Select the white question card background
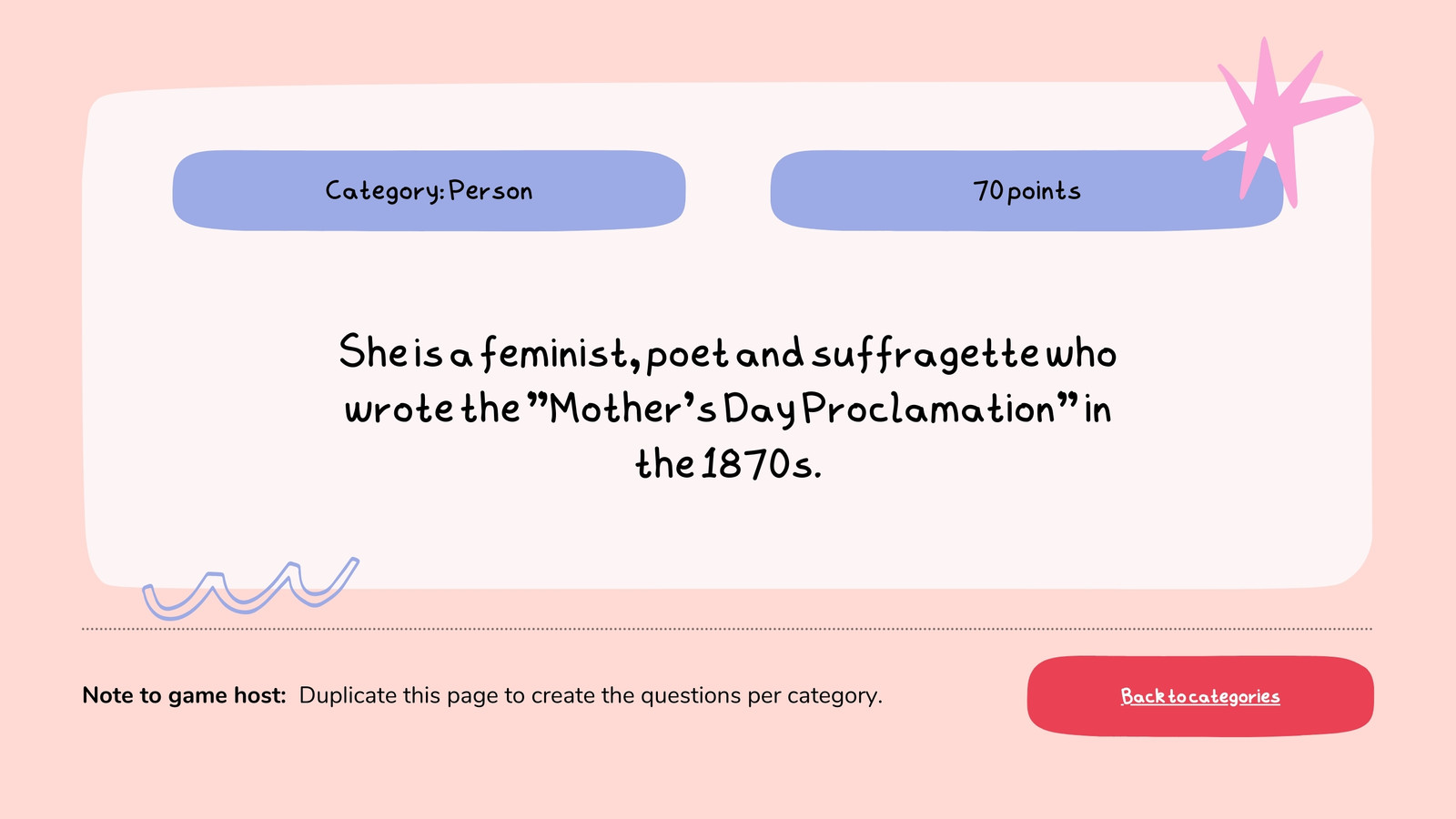This screenshot has height=819, width=1456. tap(728, 335)
